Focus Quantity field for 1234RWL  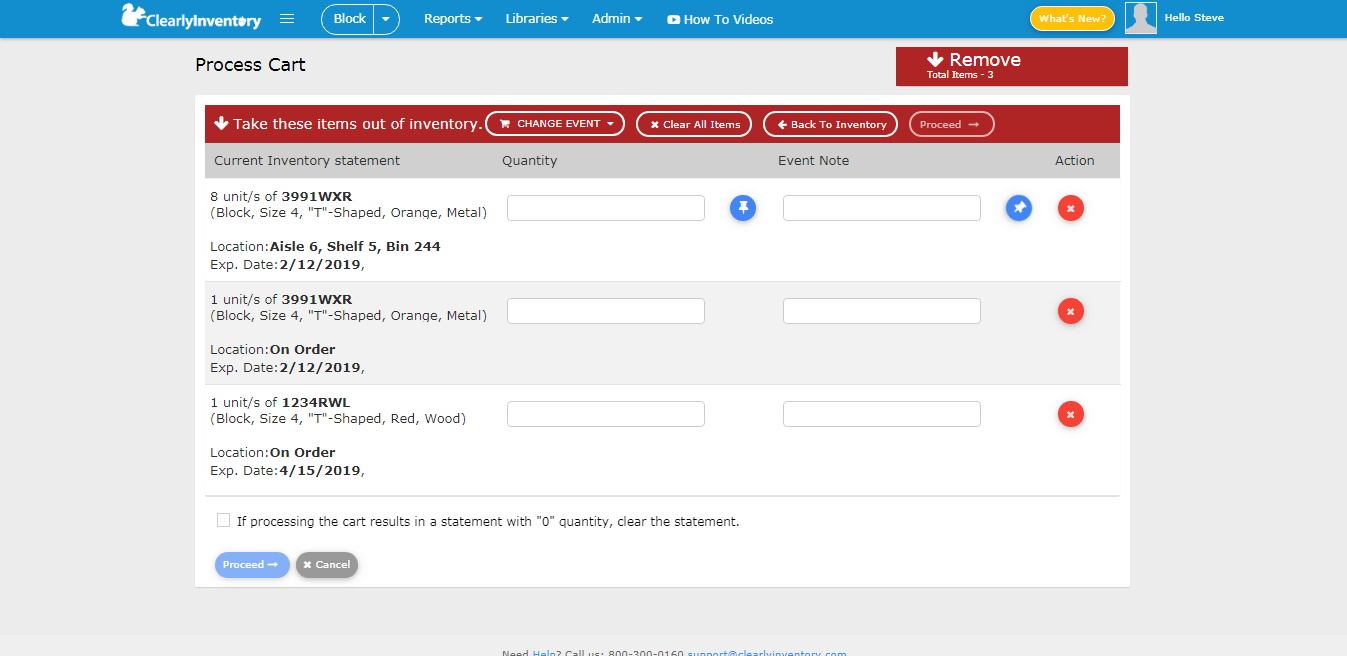point(606,414)
